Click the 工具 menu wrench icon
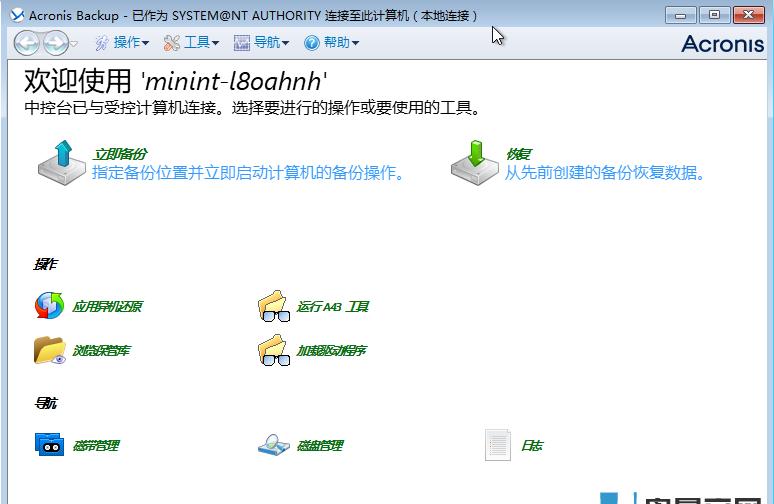Image resolution: width=774 pixels, height=504 pixels. tap(172, 43)
